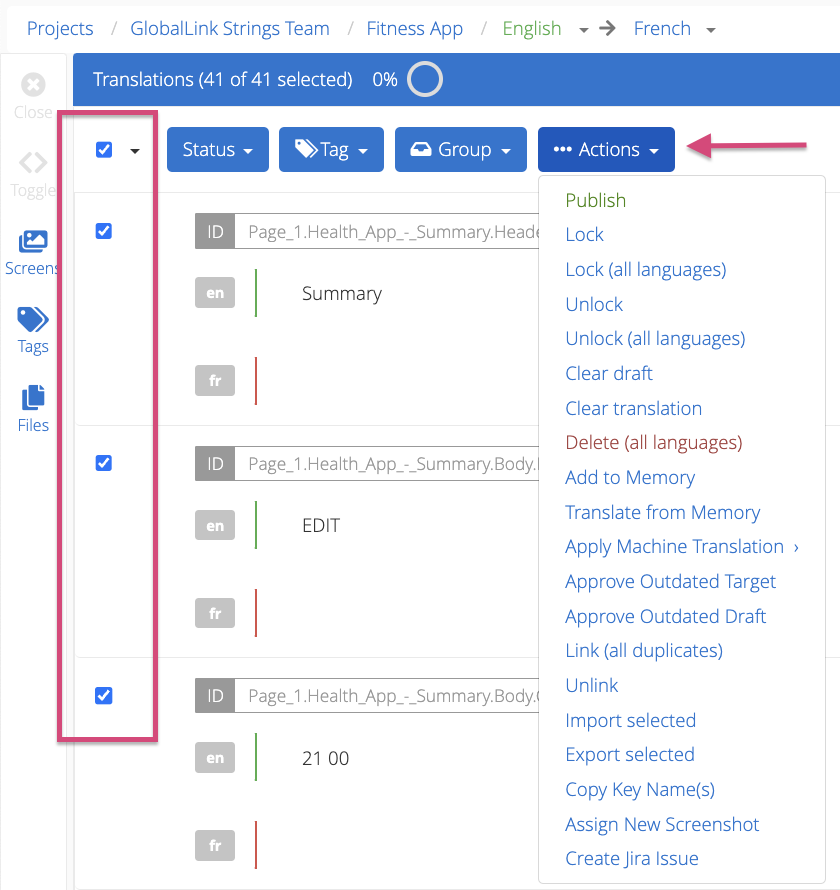Open the Files sidebar icon
Screen dimensions: 840x890
tap(33, 397)
